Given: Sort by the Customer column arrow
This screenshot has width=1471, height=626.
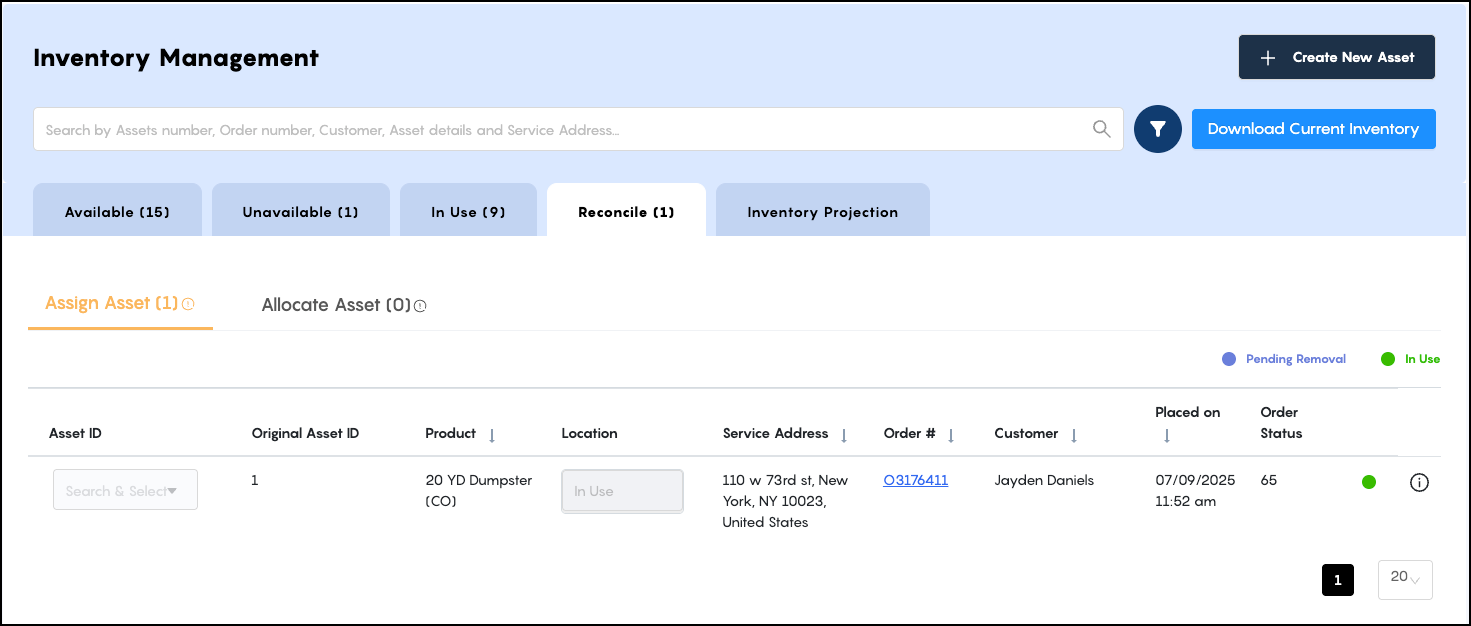Looking at the screenshot, I should [1074, 435].
